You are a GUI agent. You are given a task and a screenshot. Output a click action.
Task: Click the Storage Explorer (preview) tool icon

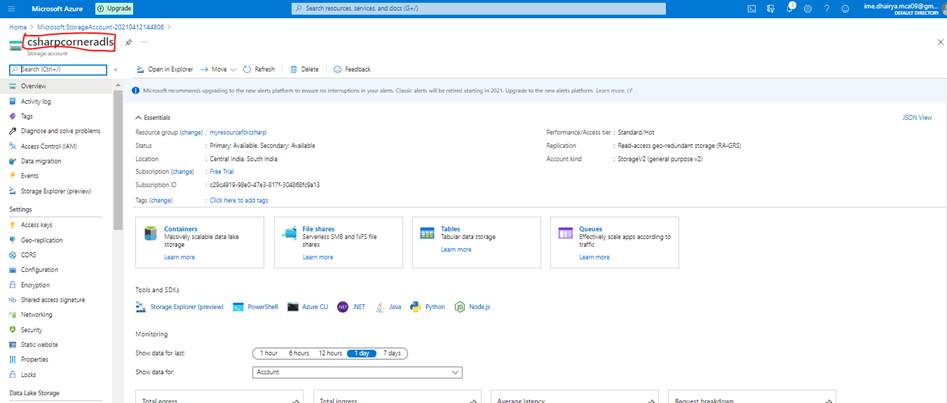141,307
